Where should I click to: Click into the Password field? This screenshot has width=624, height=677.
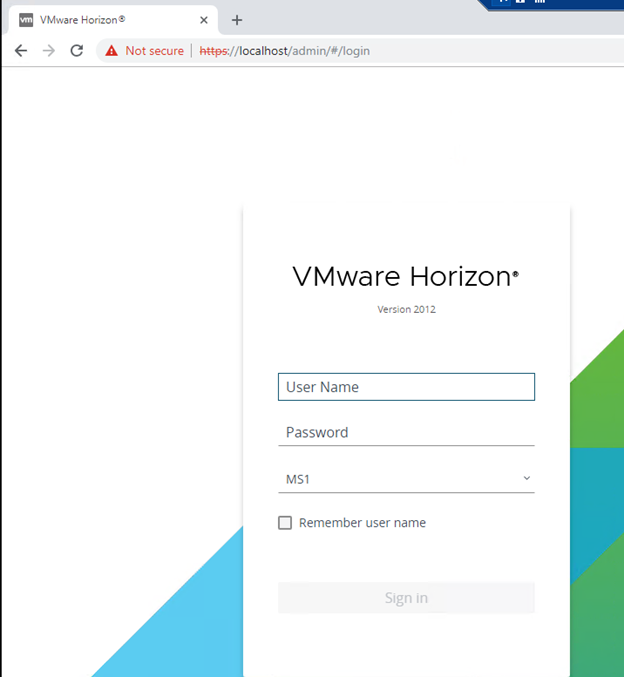click(x=406, y=432)
